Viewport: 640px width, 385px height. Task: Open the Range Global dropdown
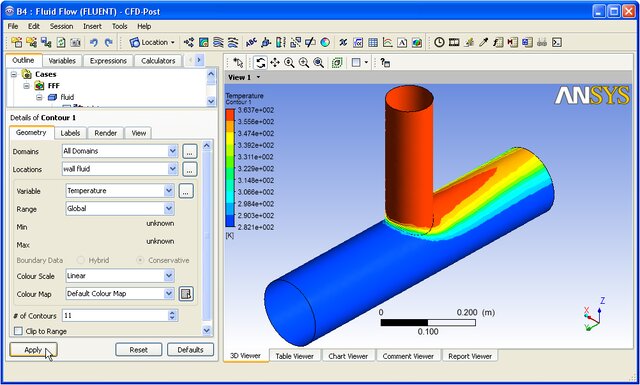pos(120,209)
